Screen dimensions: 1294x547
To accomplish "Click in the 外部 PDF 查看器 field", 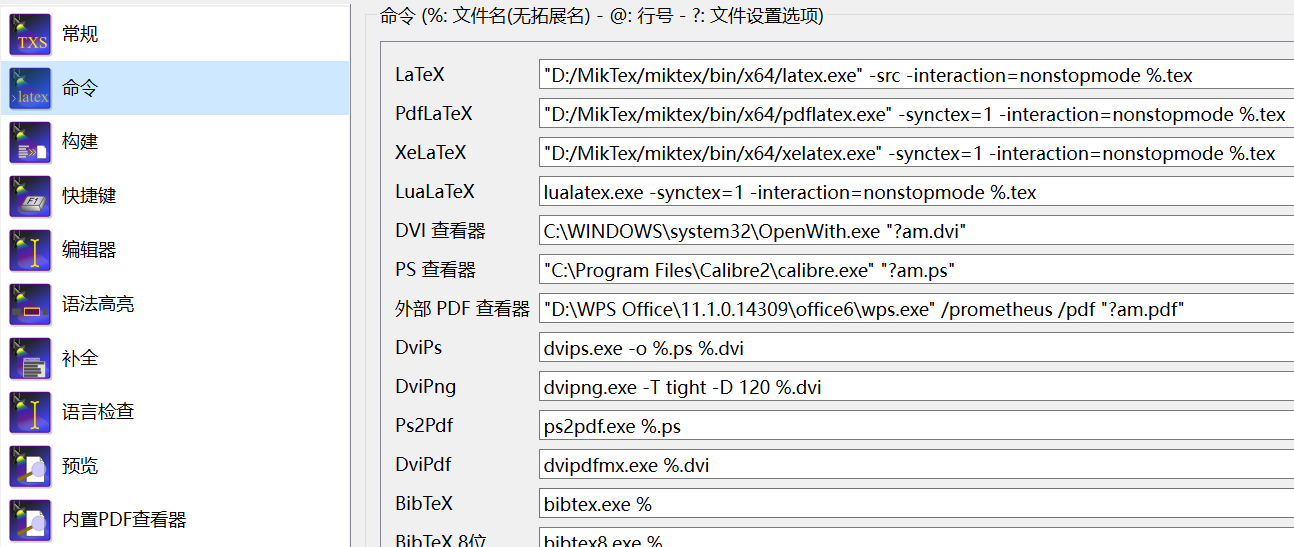I will tap(916, 309).
